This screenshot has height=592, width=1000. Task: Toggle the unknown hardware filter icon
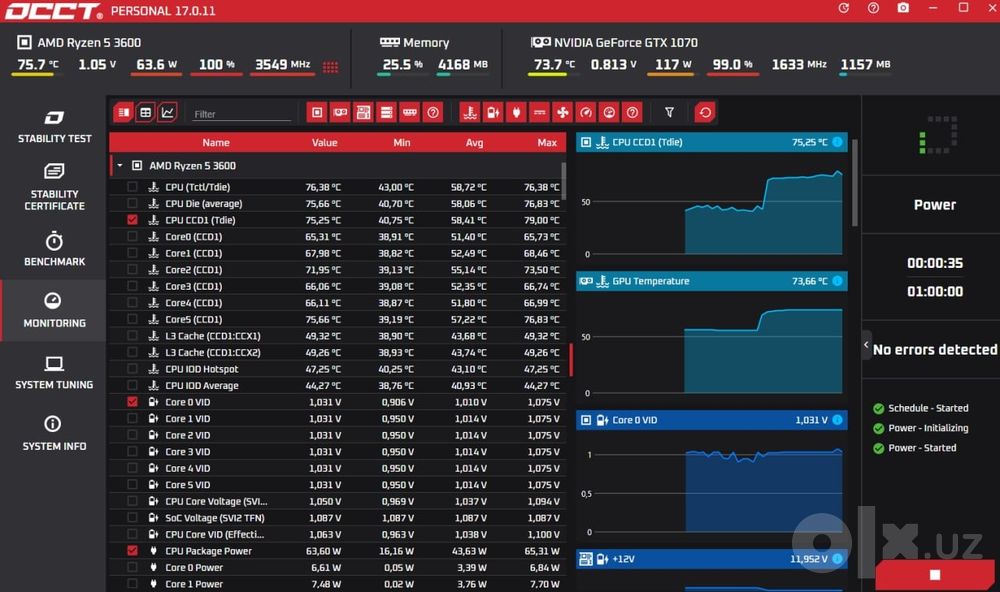pos(433,113)
